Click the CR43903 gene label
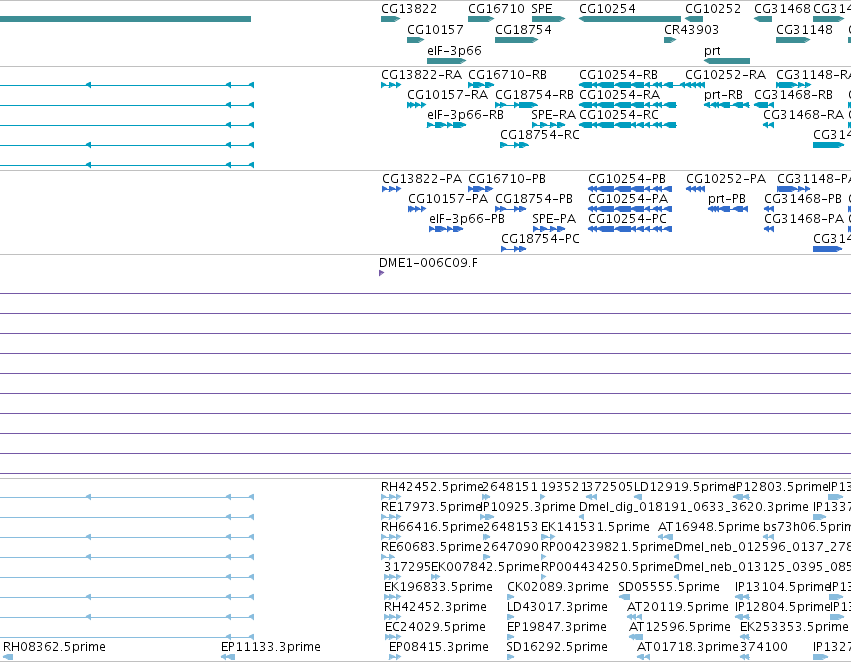 pos(691,29)
